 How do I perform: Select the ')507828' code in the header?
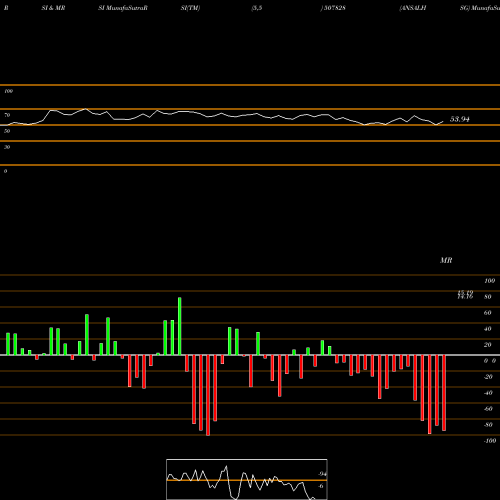click(333, 8)
